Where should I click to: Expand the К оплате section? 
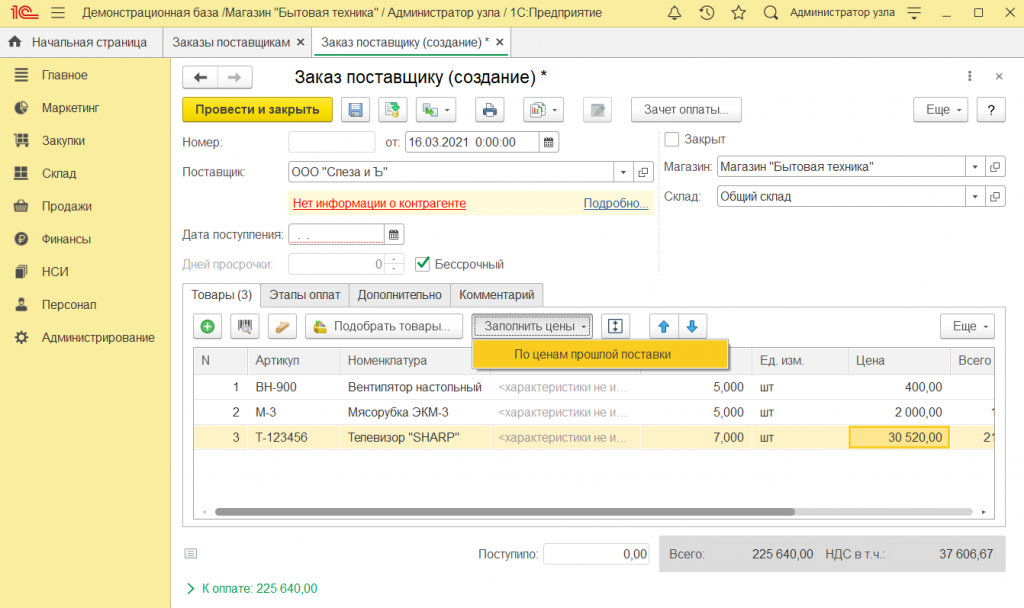[191, 588]
